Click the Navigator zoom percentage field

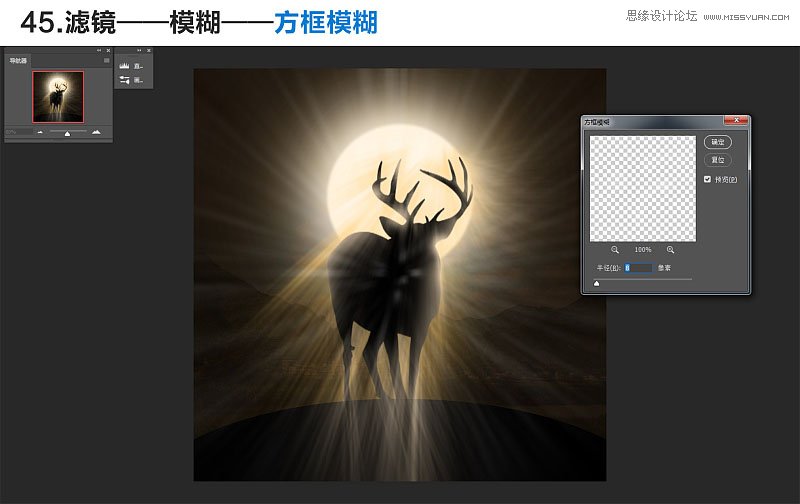19,132
